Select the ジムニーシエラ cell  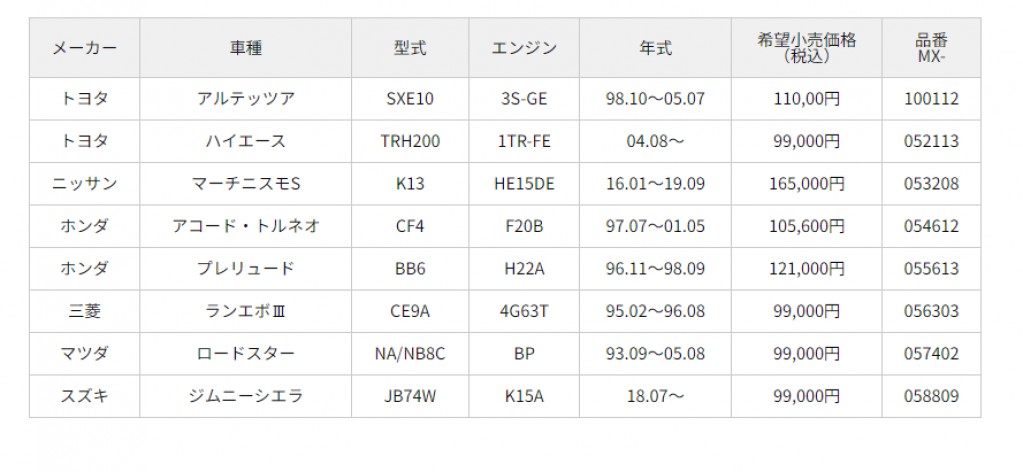click(245, 396)
